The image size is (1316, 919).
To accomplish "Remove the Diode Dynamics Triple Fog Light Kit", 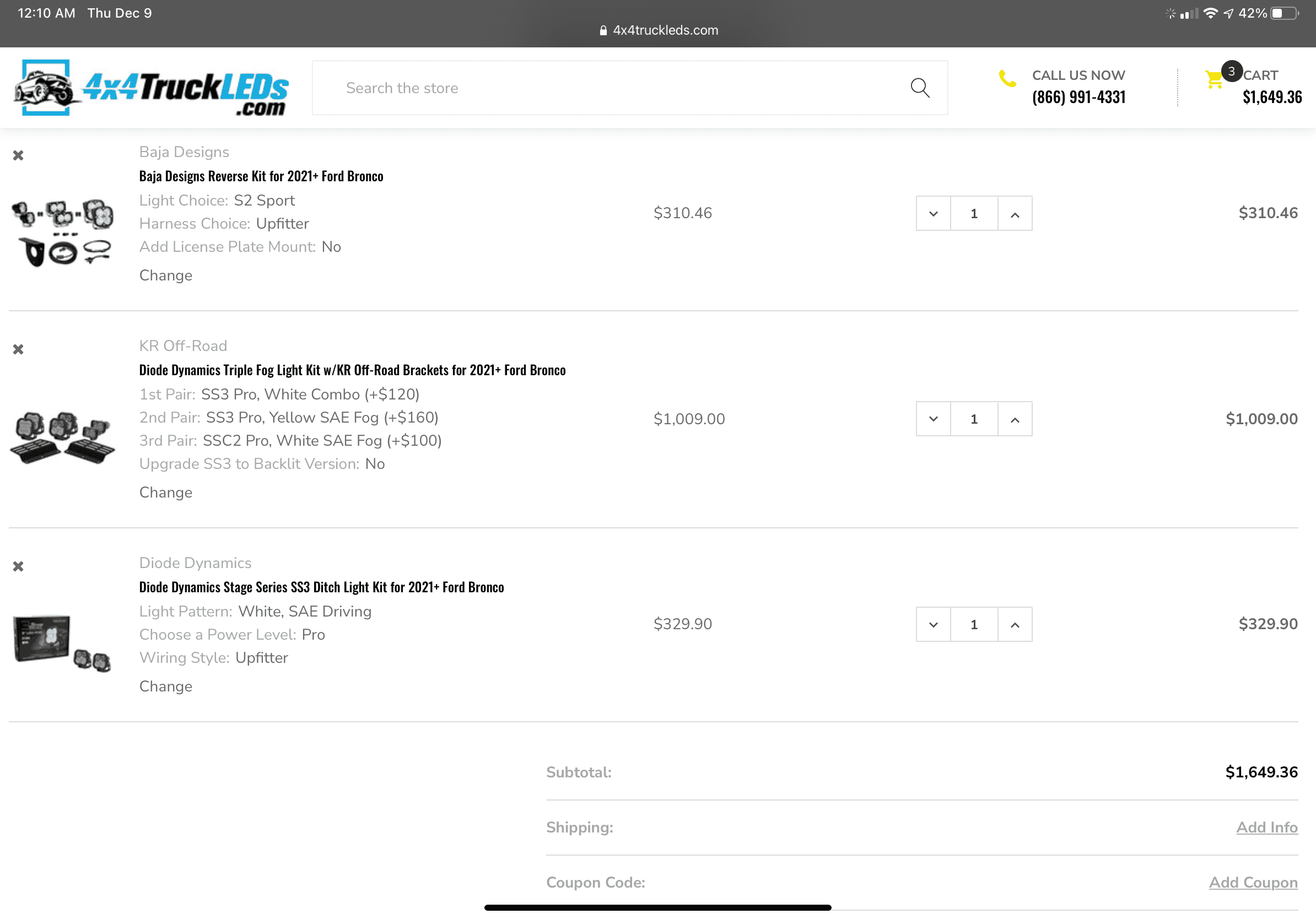I will click(18, 349).
